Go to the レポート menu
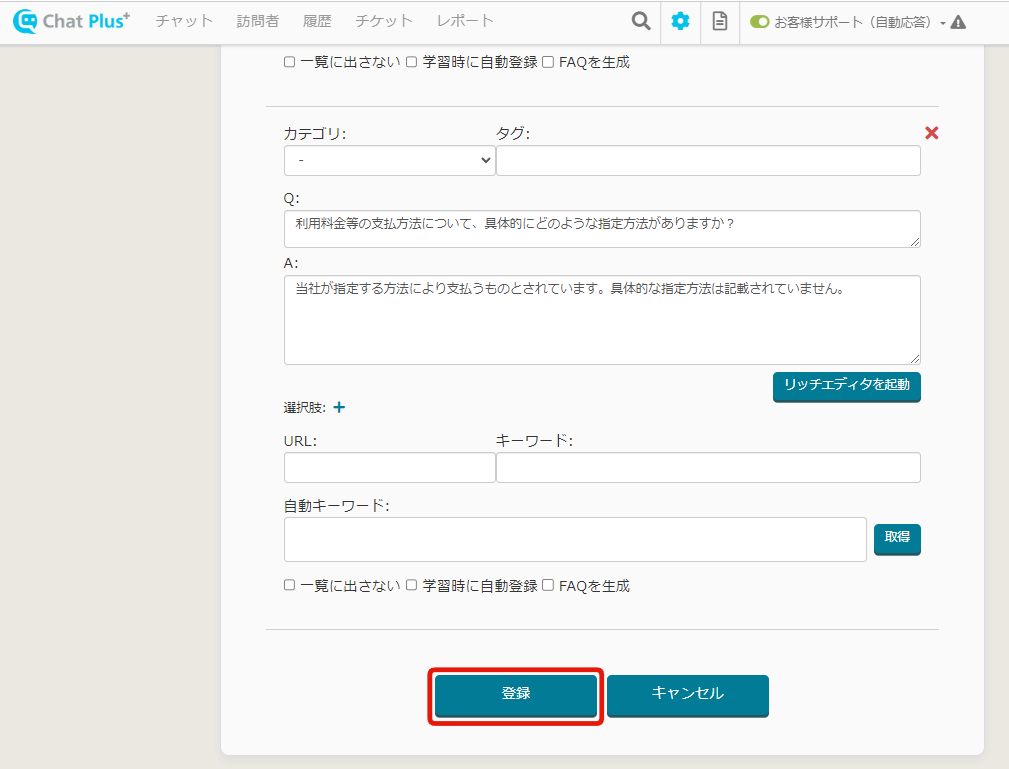1009x769 pixels. [x=465, y=21]
